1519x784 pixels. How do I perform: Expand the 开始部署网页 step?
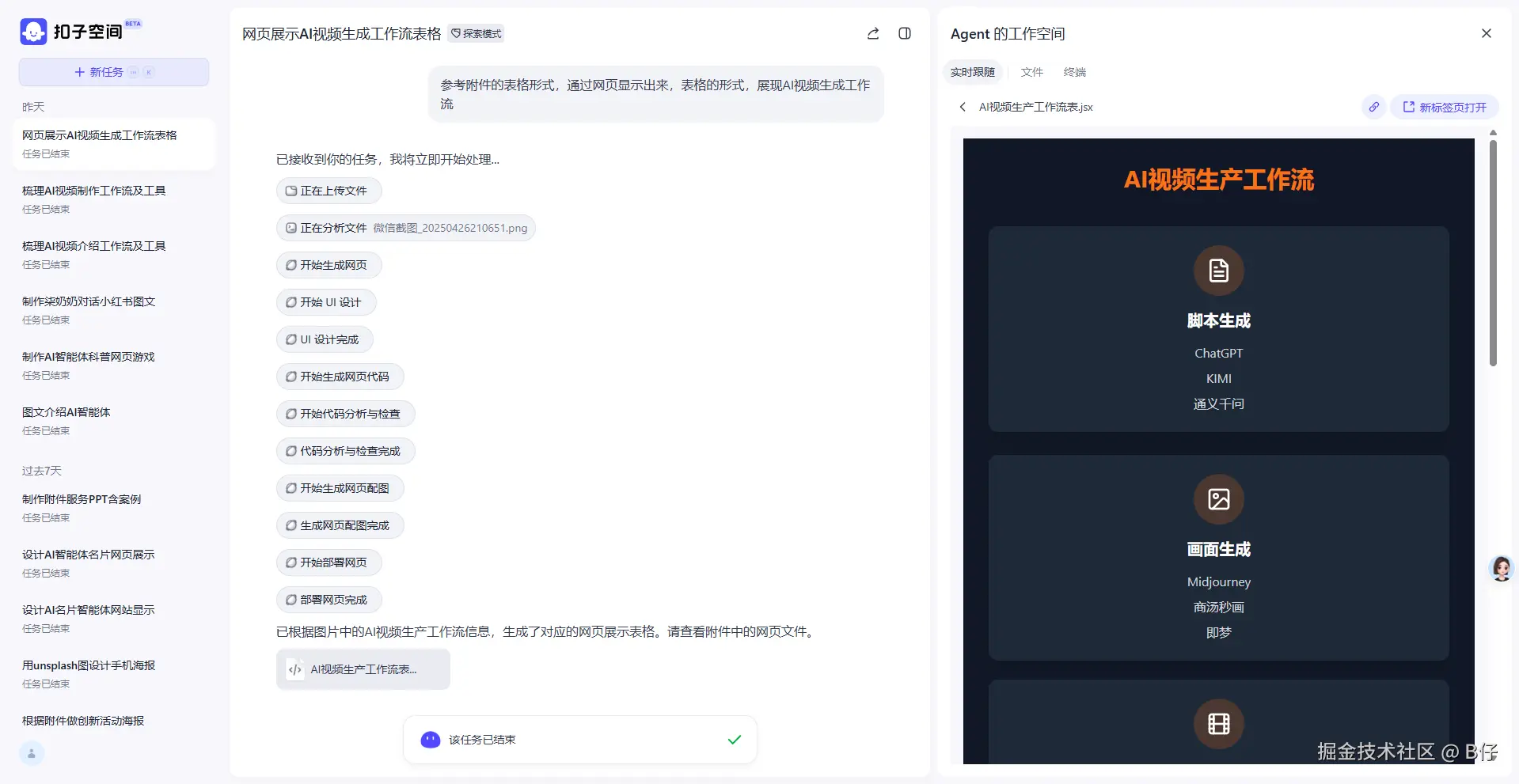point(328,562)
